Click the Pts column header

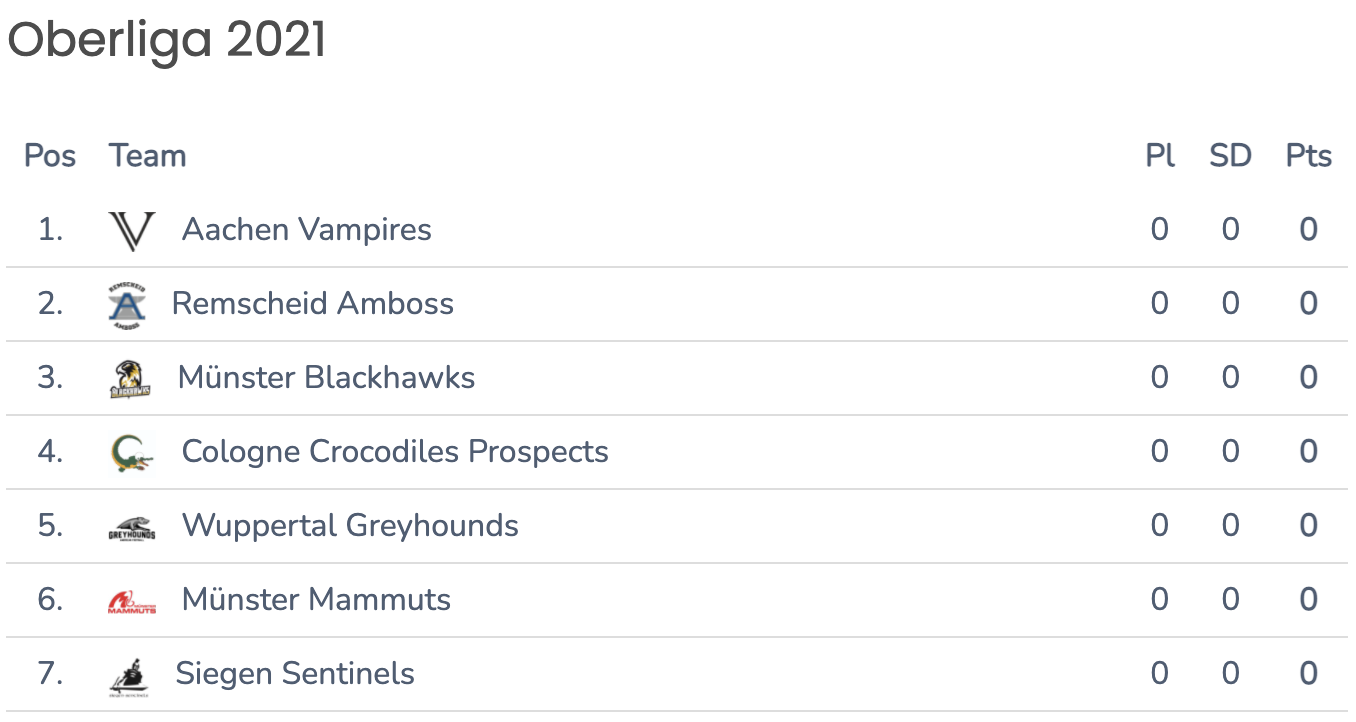[1309, 156]
